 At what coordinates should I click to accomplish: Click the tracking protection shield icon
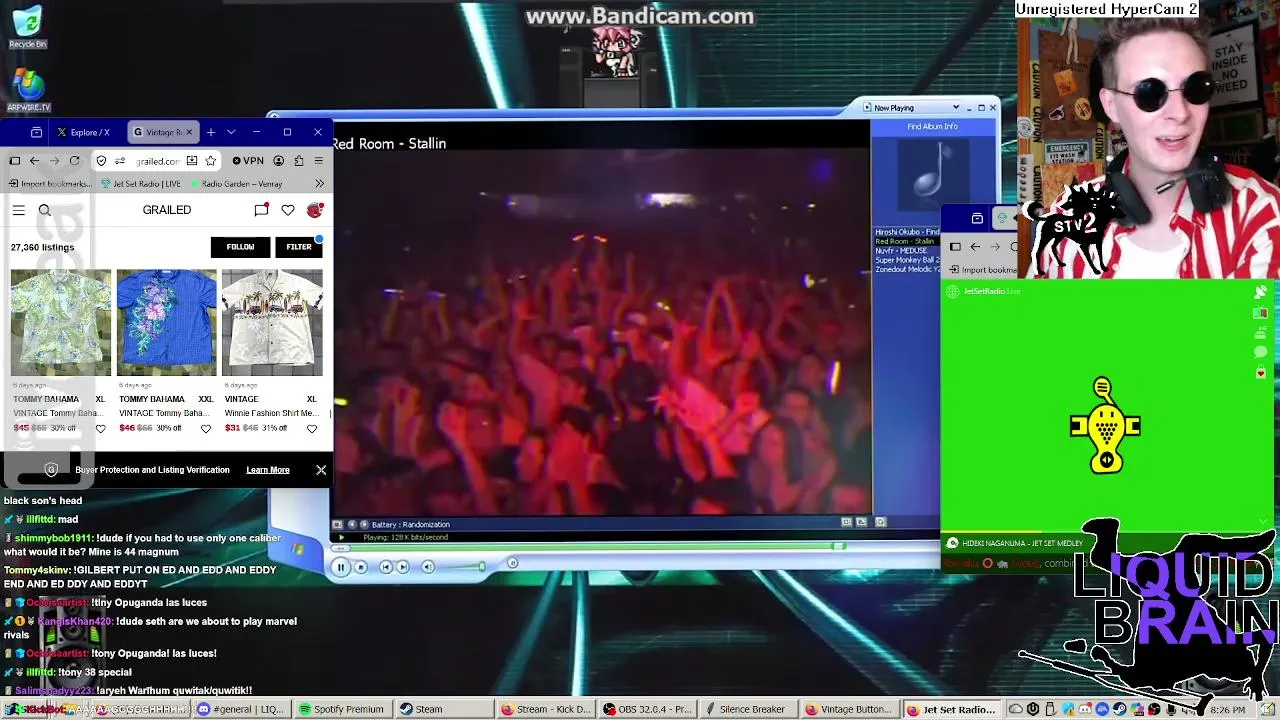pos(101,160)
